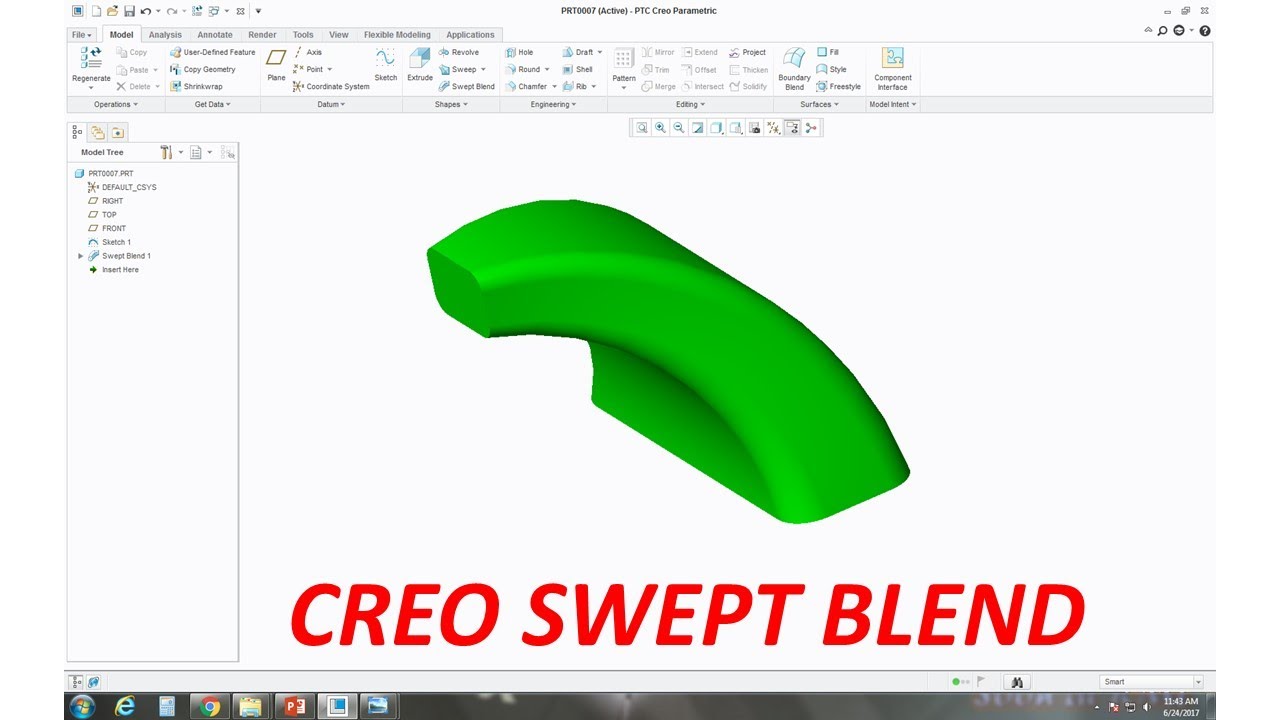The image size is (1280, 720).
Task: Select Sketch 1 in Model Tree
Action: [x=110, y=242]
